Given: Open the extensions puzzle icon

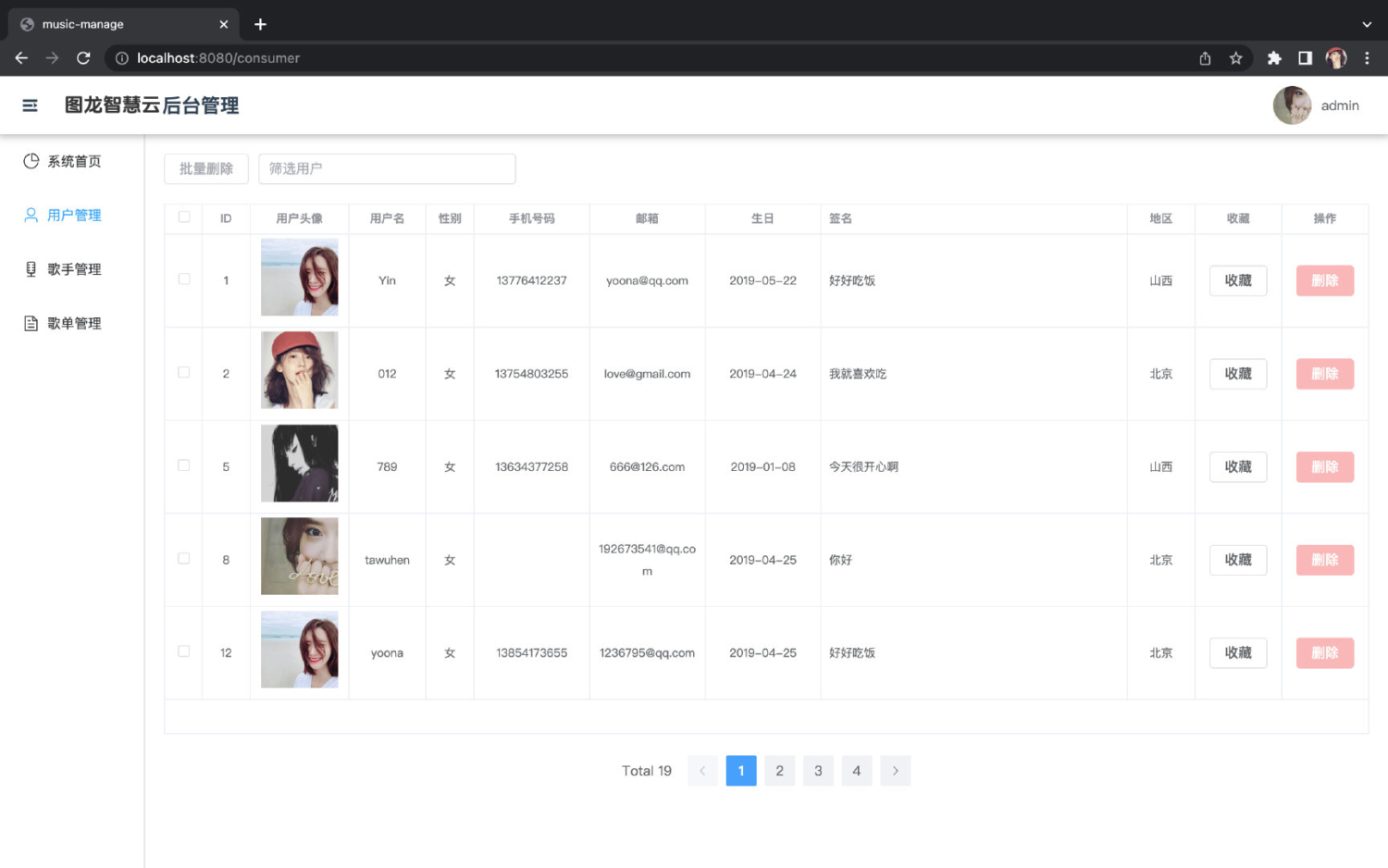Looking at the screenshot, I should 1274,58.
